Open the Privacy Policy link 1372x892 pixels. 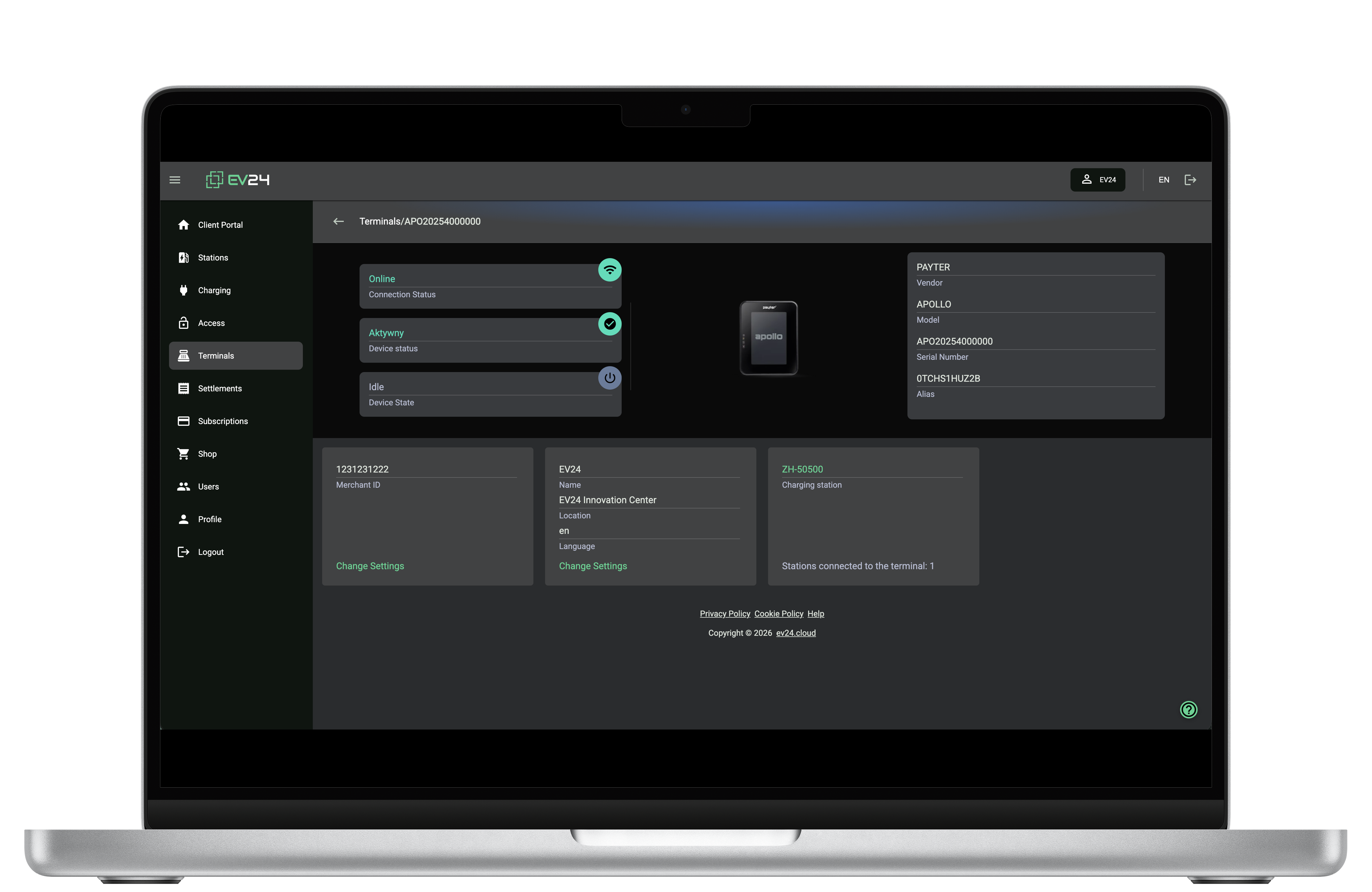pos(725,613)
